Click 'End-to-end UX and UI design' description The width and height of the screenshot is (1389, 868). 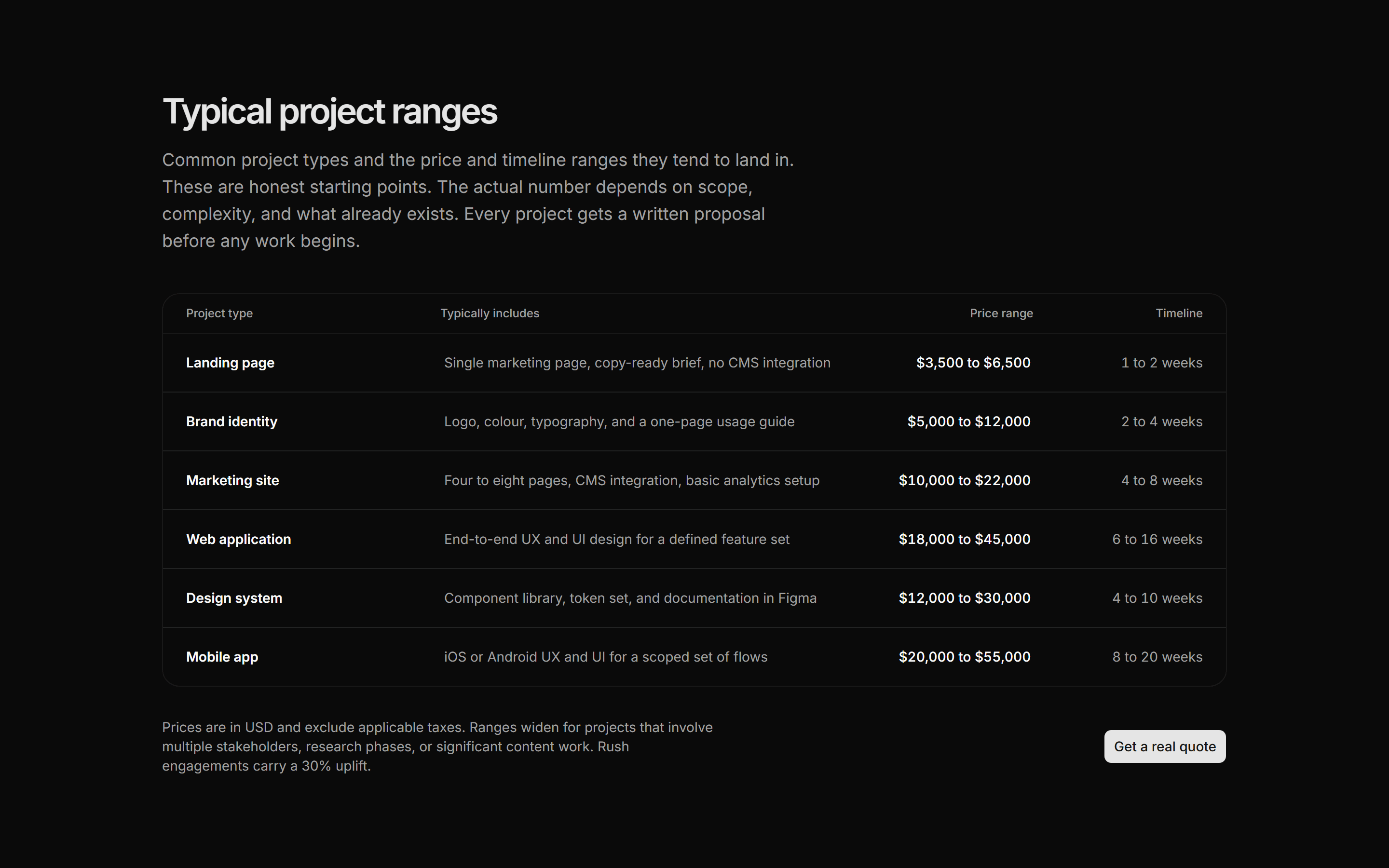point(617,539)
